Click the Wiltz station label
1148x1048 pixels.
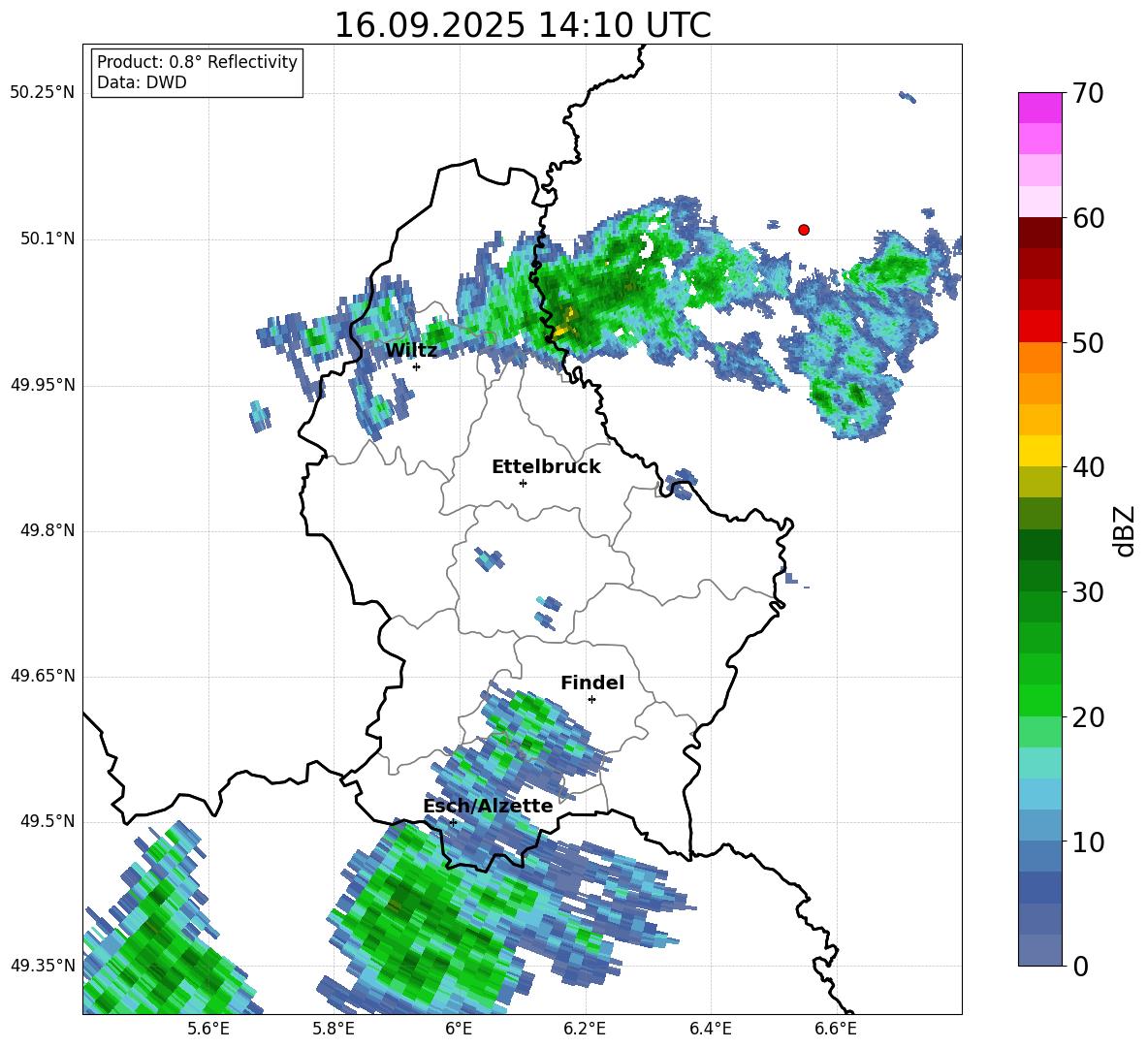(411, 351)
